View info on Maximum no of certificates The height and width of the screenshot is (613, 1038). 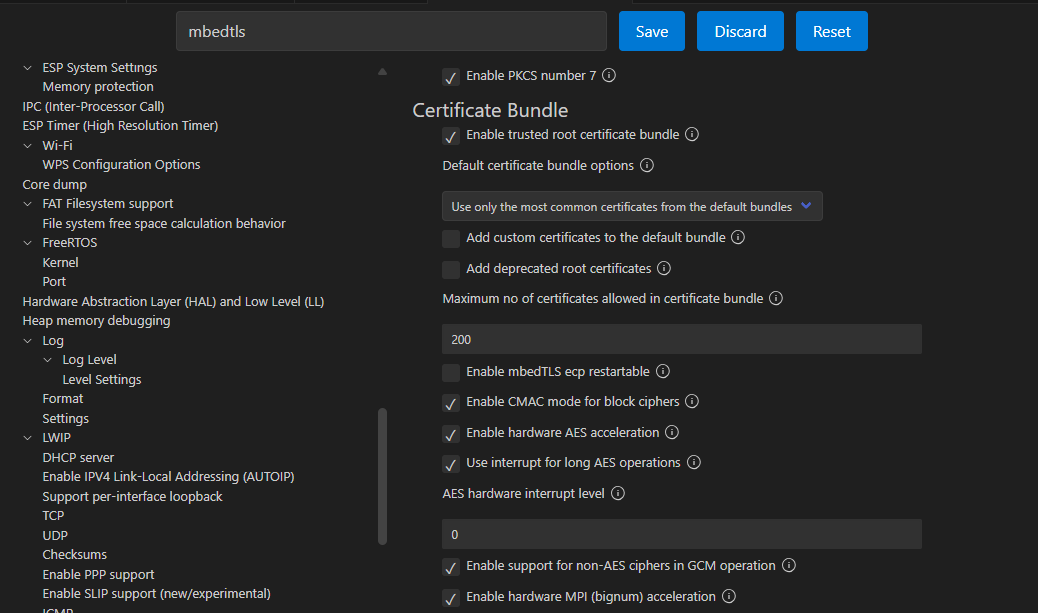pos(775,299)
